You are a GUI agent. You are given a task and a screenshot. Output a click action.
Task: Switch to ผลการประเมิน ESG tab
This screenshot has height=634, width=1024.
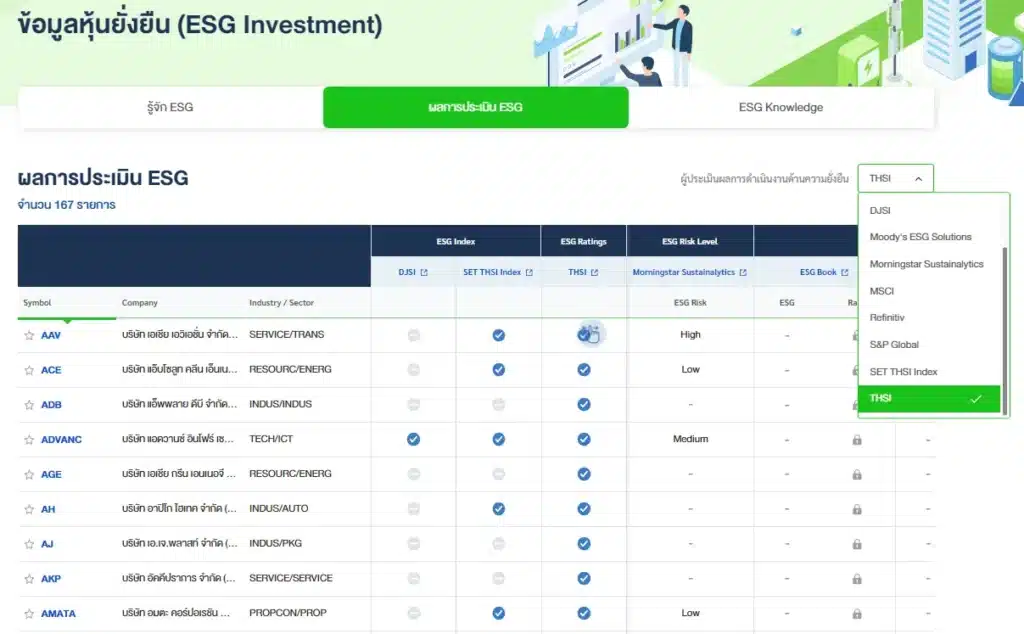(x=475, y=107)
